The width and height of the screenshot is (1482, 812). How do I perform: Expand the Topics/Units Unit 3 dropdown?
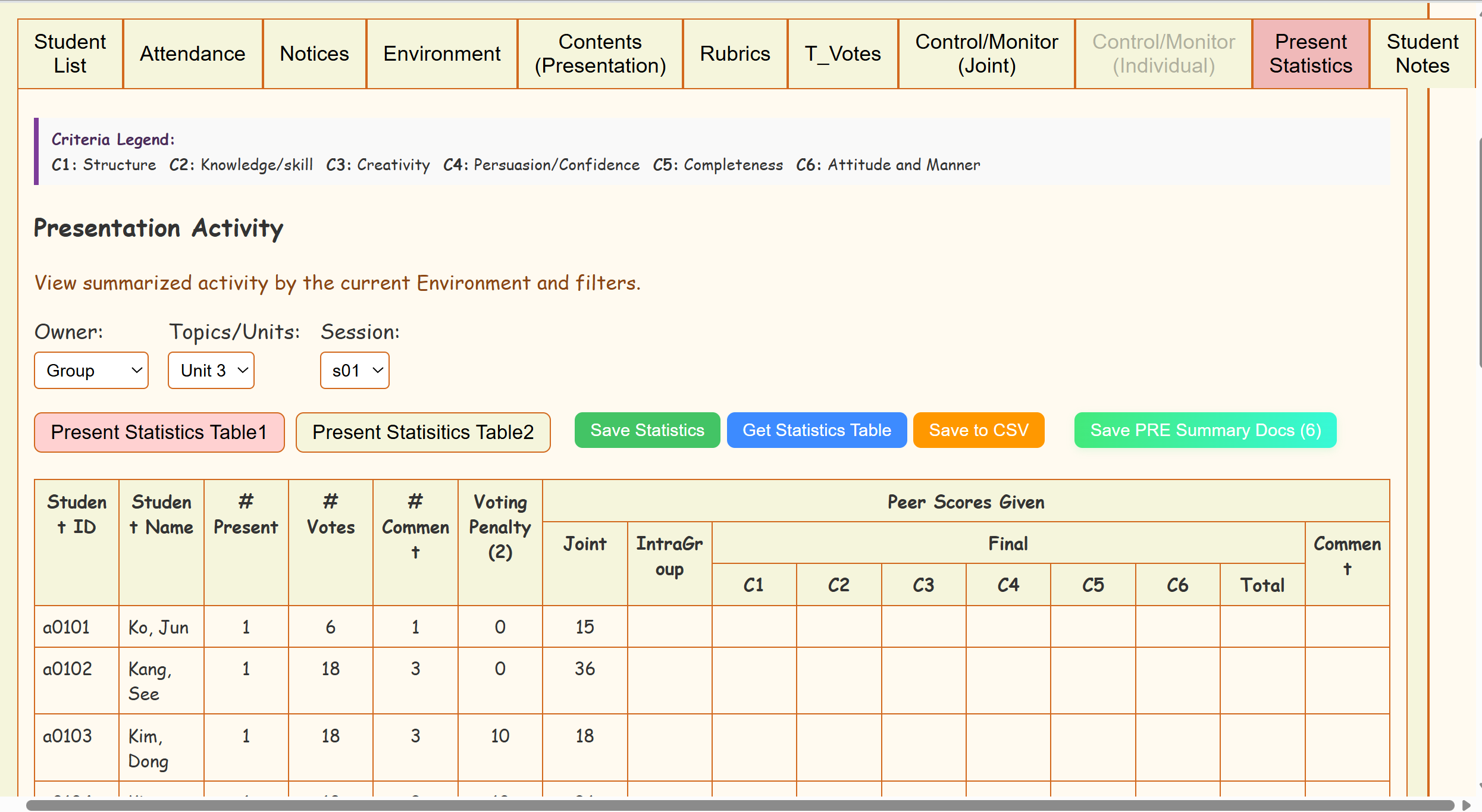pyautogui.click(x=211, y=371)
